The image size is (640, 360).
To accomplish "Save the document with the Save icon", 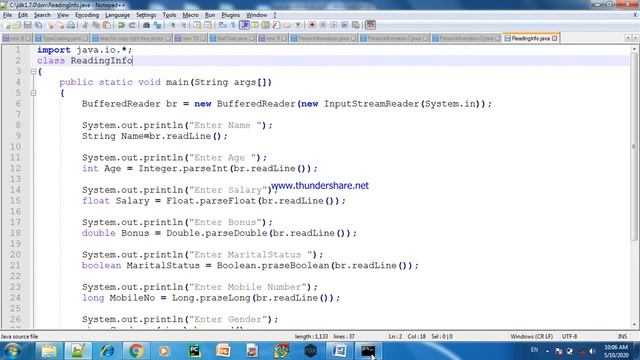I will point(27,25).
